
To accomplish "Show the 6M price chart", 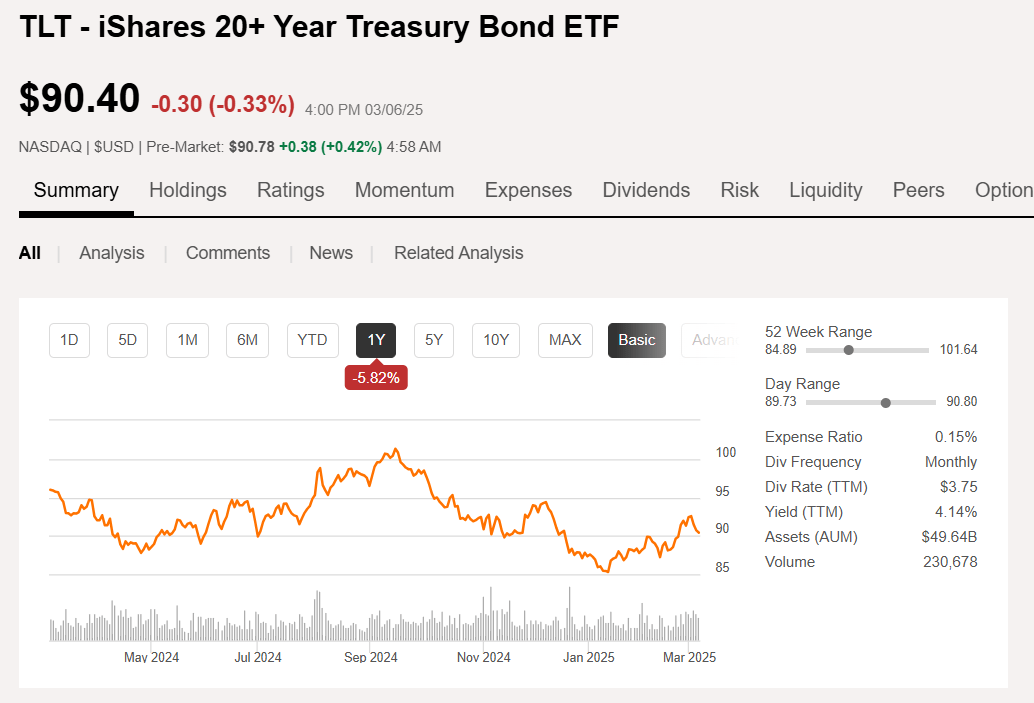I will (247, 340).
